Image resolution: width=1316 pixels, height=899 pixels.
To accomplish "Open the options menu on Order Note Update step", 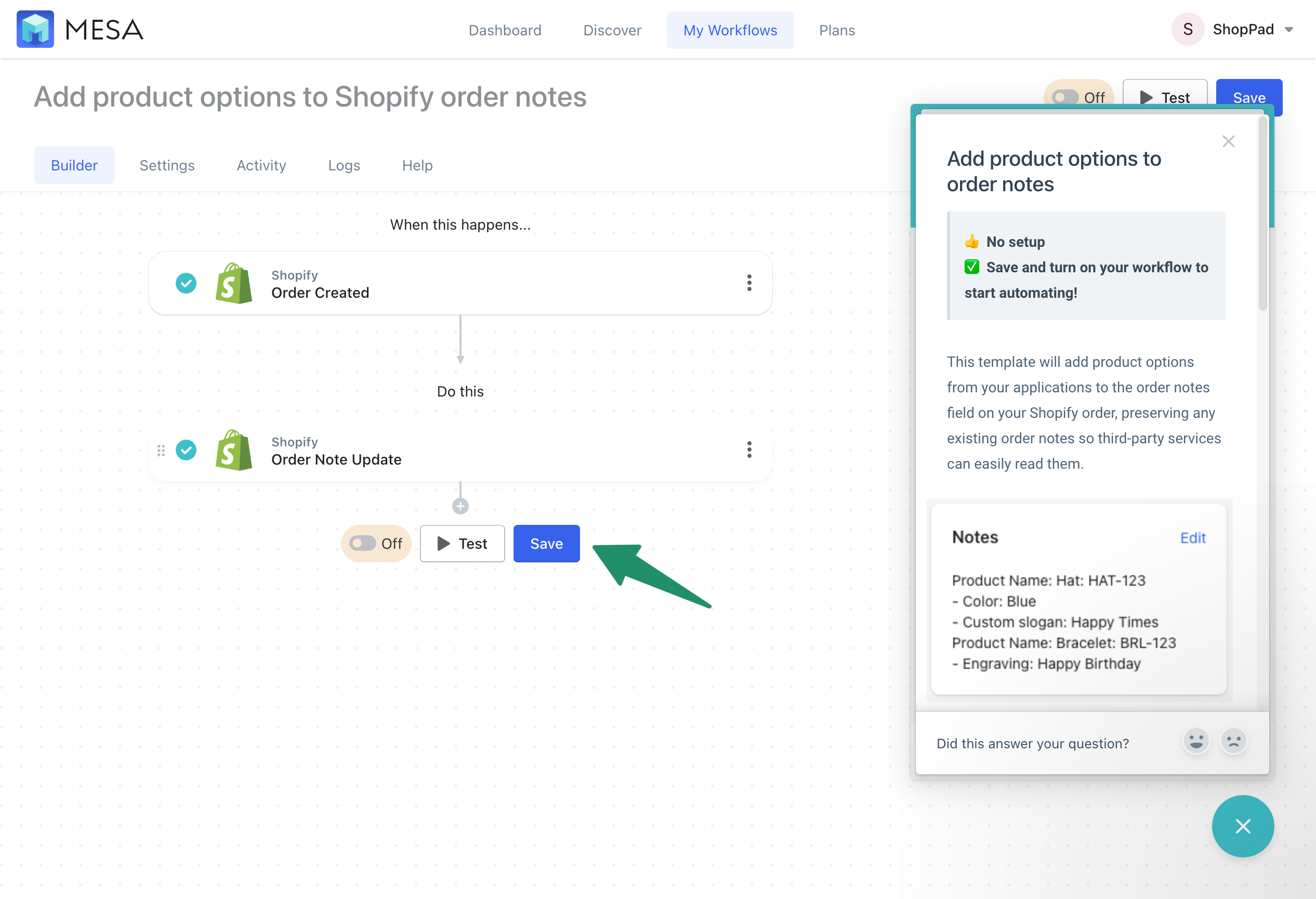I will 749,450.
